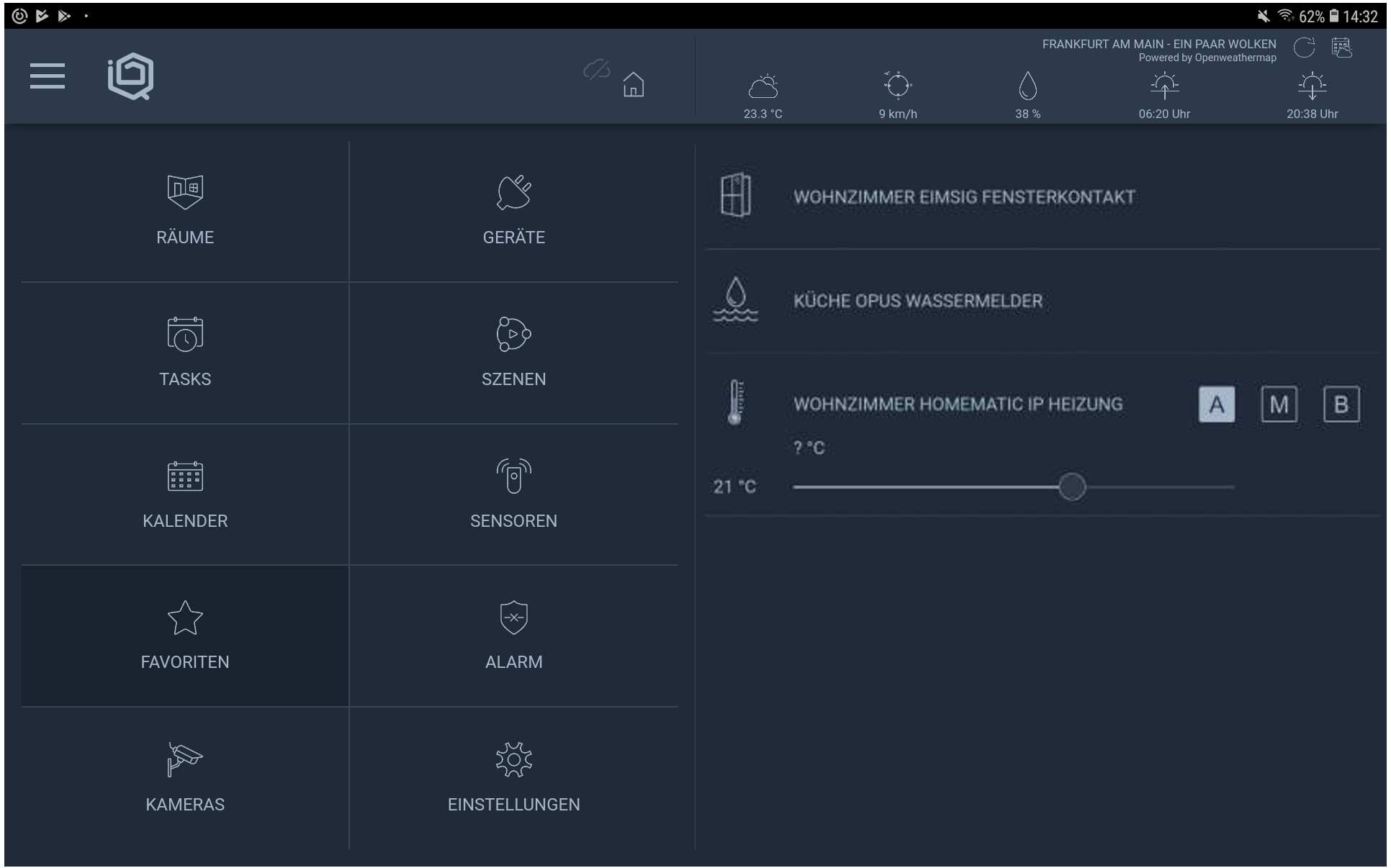This screenshot has width=1391, height=868.
Task: Go to Szenen
Action: point(513,353)
